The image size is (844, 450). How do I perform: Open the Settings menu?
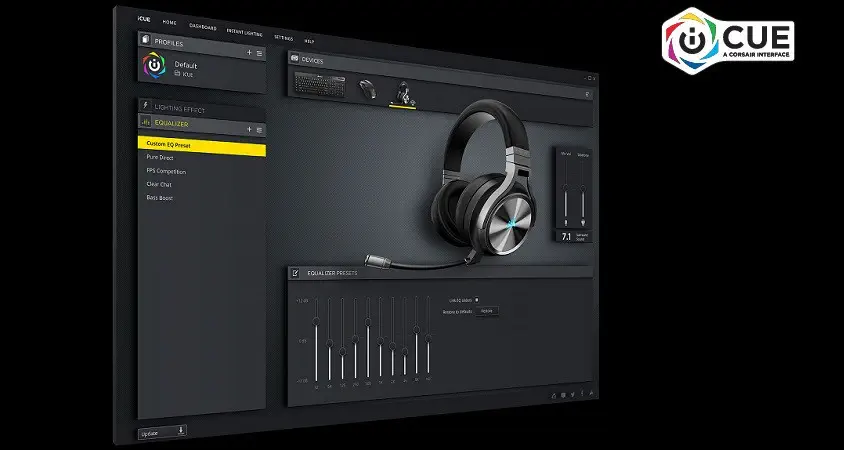284,38
